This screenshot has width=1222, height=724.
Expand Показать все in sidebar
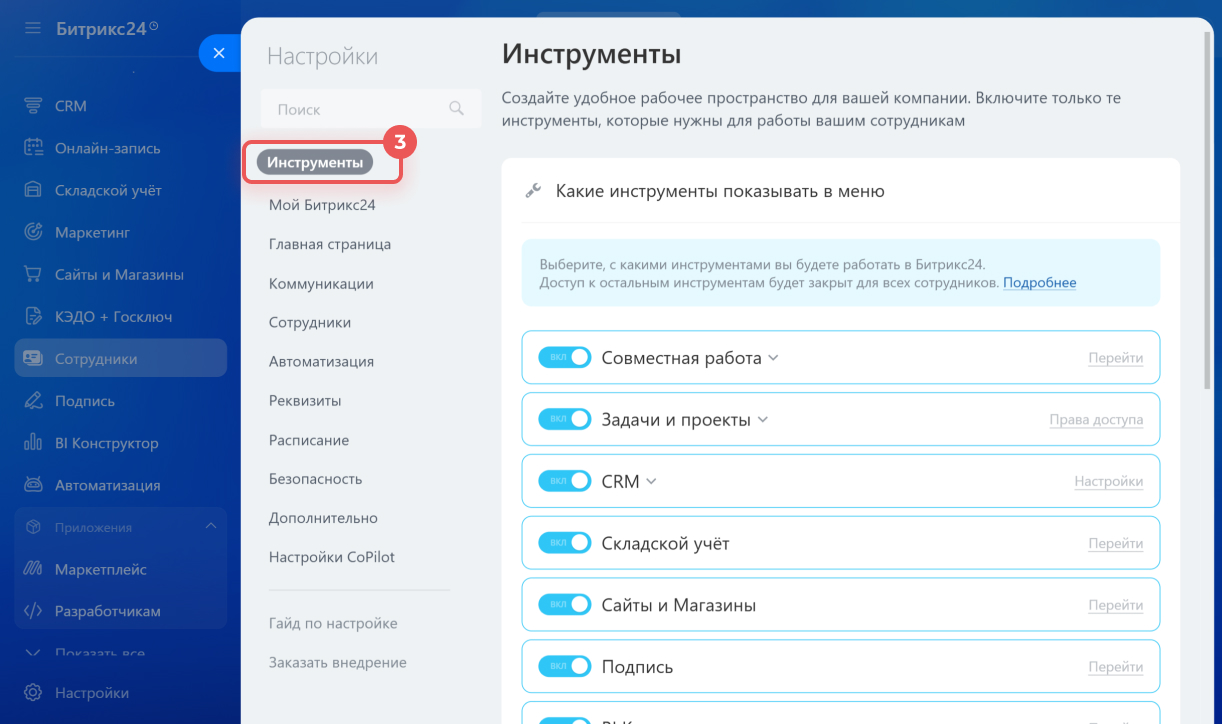[100, 654]
